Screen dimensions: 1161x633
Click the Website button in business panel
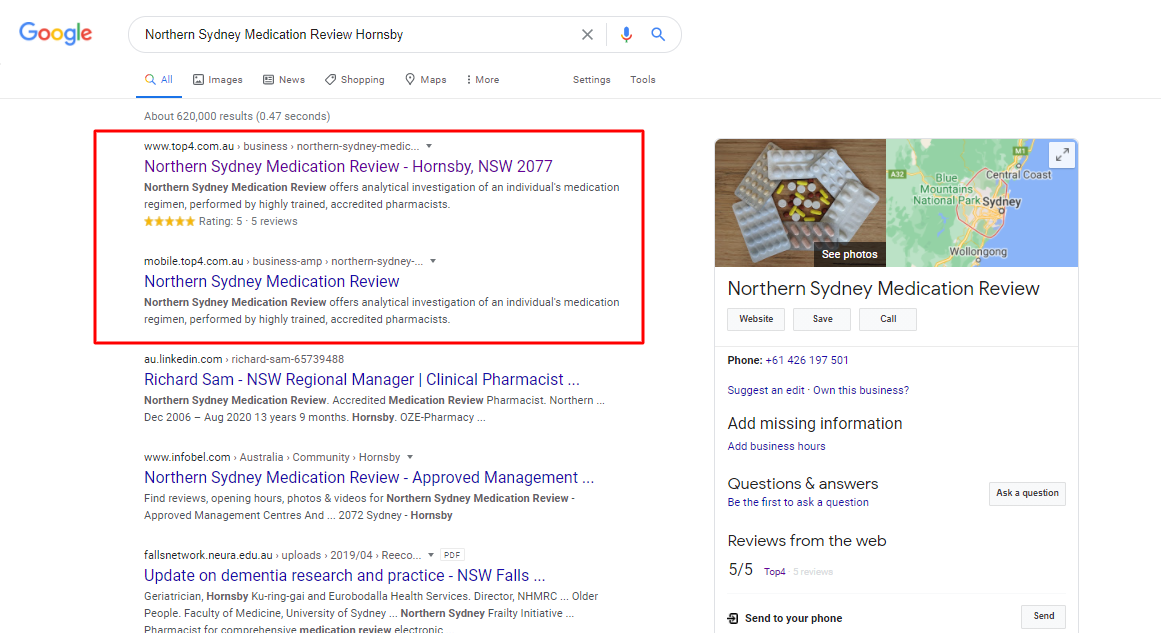tap(756, 319)
